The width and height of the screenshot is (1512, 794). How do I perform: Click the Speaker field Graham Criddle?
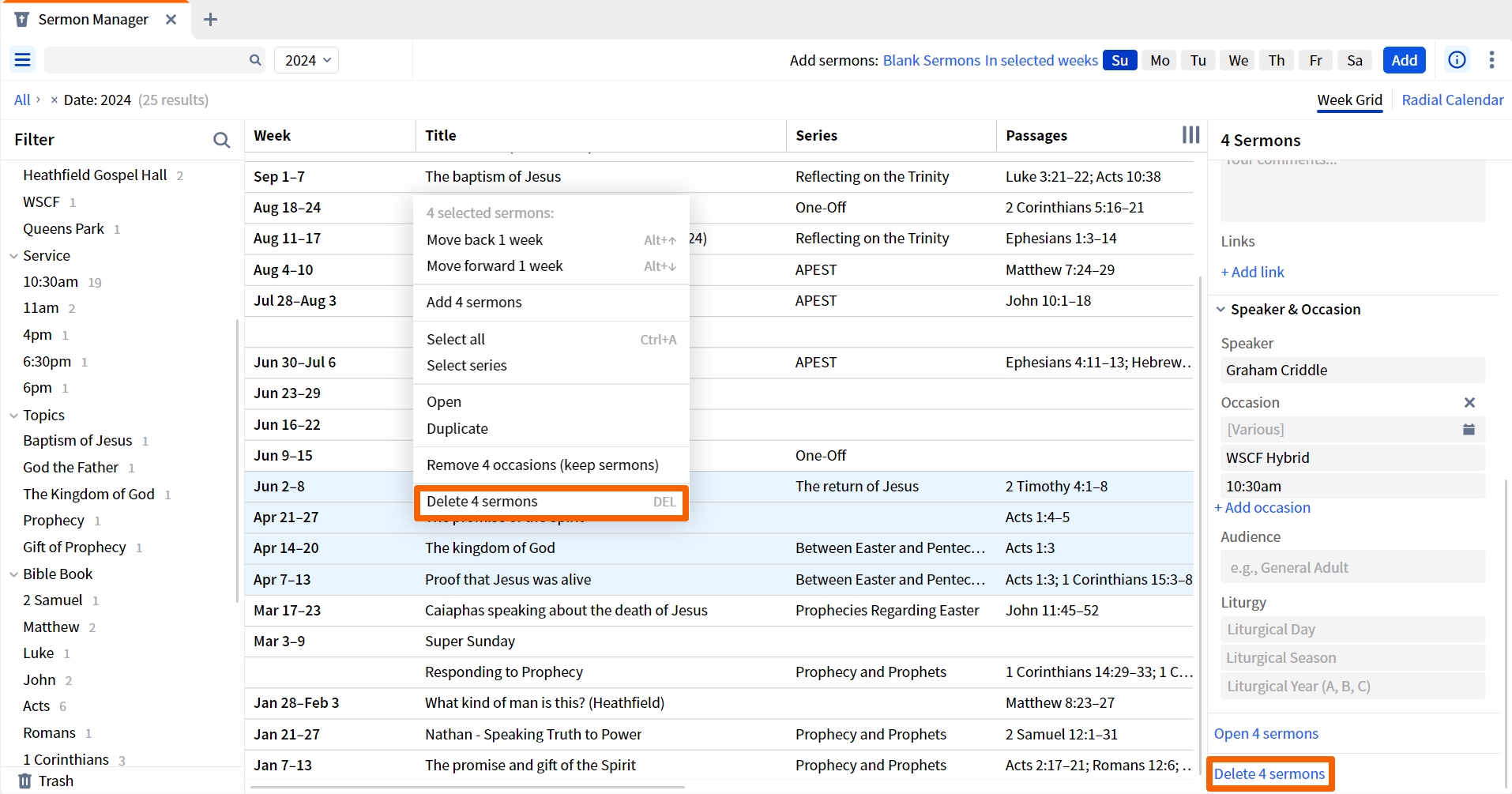[x=1352, y=371]
